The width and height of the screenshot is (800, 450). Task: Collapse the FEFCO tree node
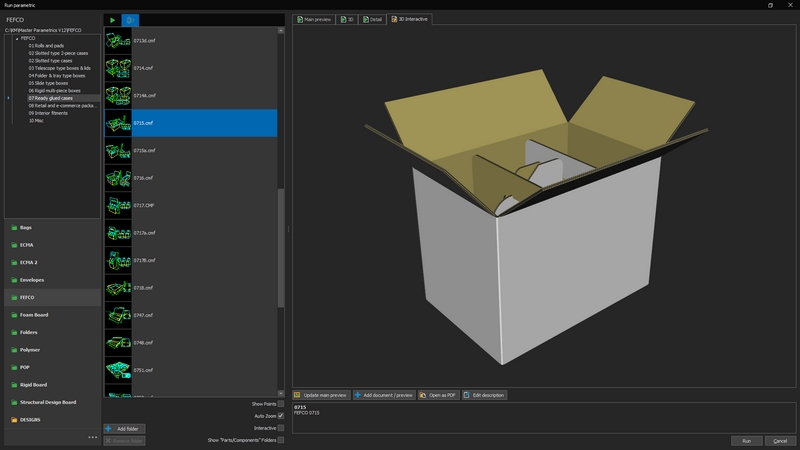coord(18,38)
